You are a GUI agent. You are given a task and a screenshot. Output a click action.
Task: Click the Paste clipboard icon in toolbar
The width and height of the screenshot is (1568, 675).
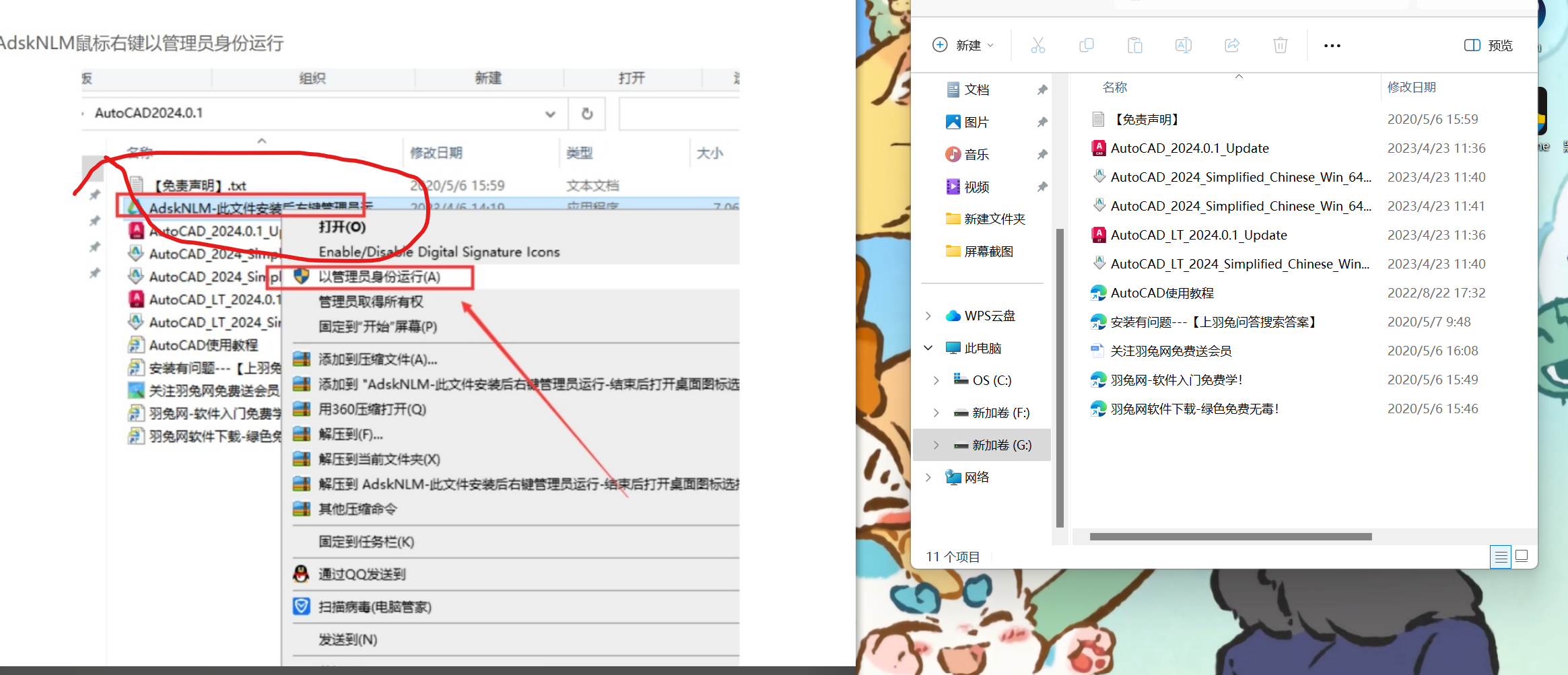(x=1134, y=46)
